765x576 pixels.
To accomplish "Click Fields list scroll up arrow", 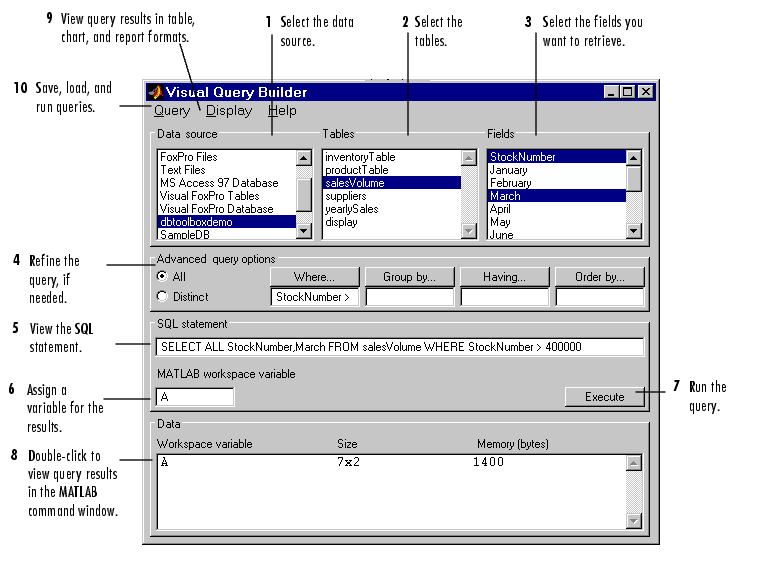I will point(634,158).
